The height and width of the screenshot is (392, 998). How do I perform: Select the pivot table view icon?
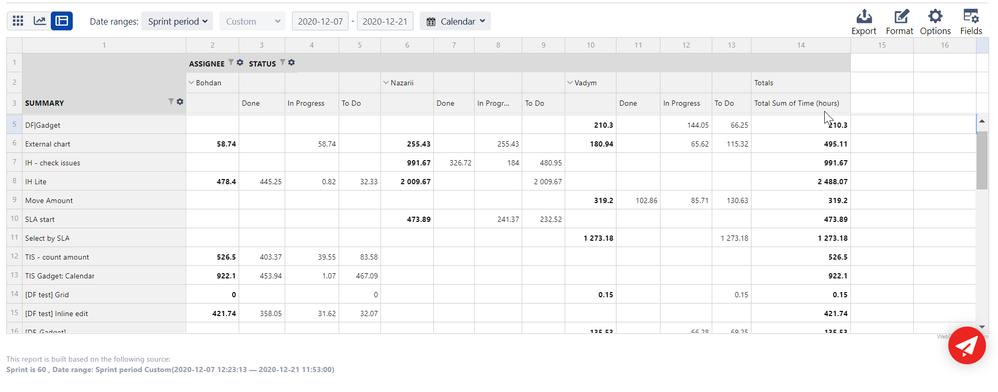tap(62, 21)
